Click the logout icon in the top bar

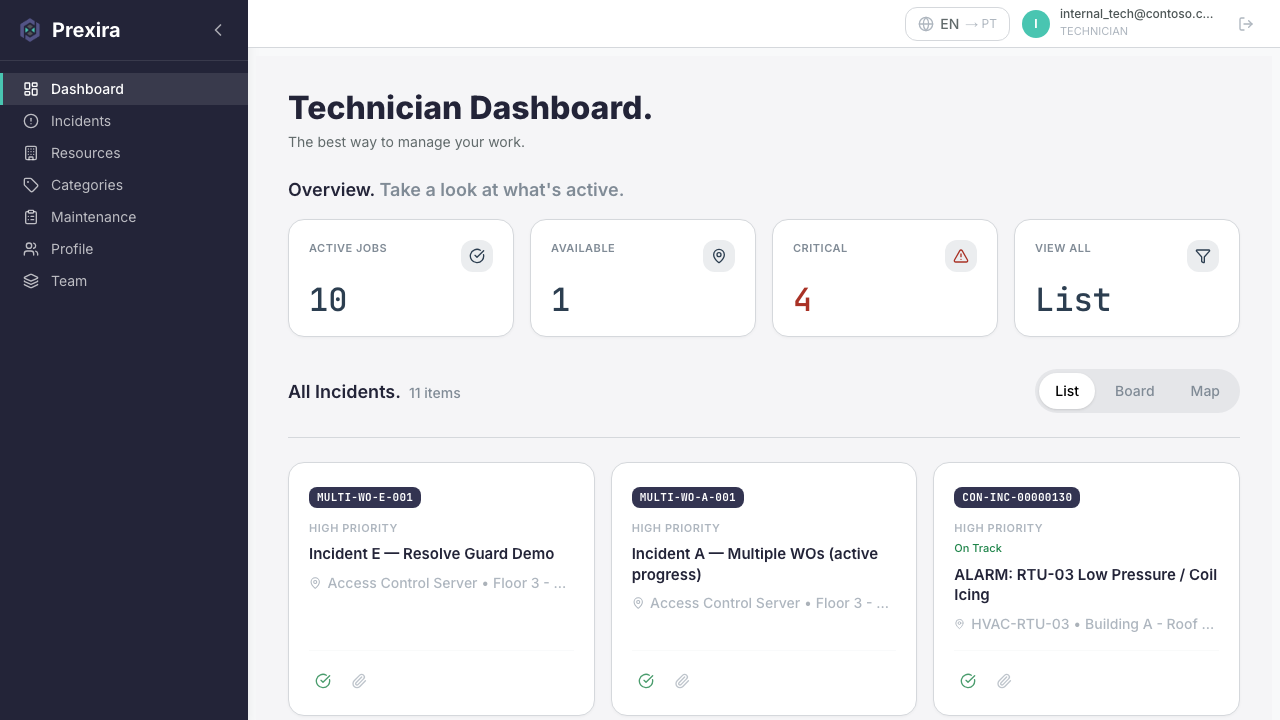[x=1246, y=24]
